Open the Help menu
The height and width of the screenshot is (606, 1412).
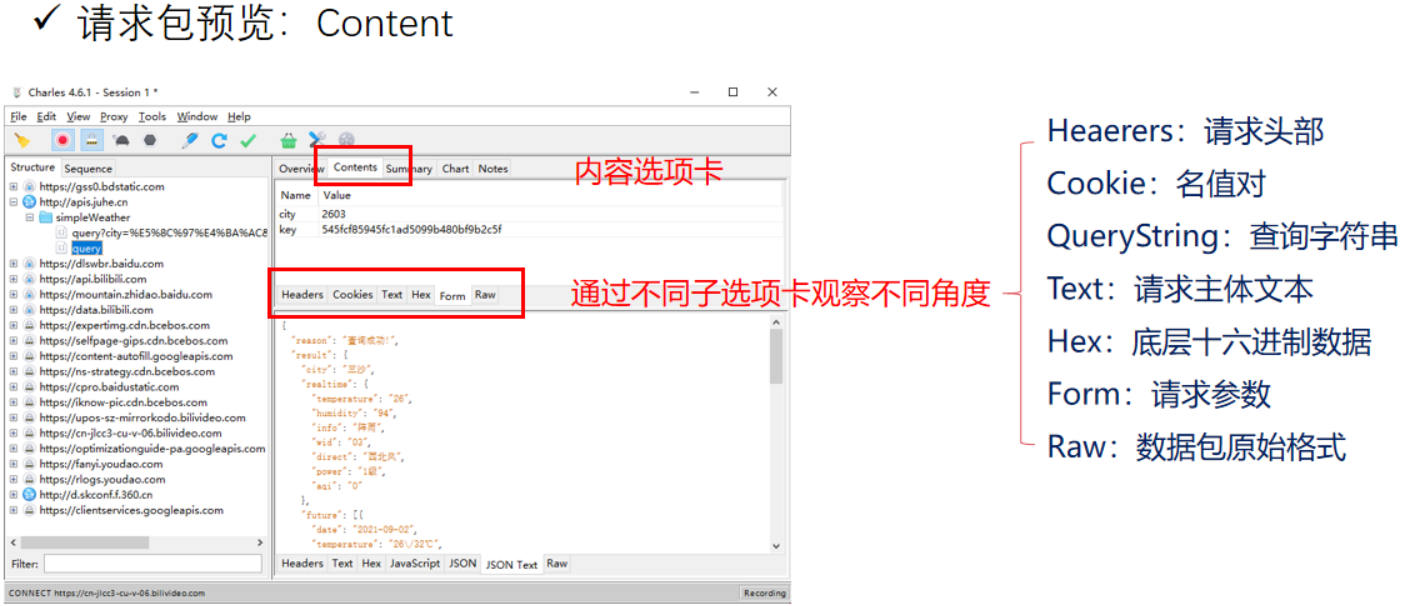(x=239, y=117)
